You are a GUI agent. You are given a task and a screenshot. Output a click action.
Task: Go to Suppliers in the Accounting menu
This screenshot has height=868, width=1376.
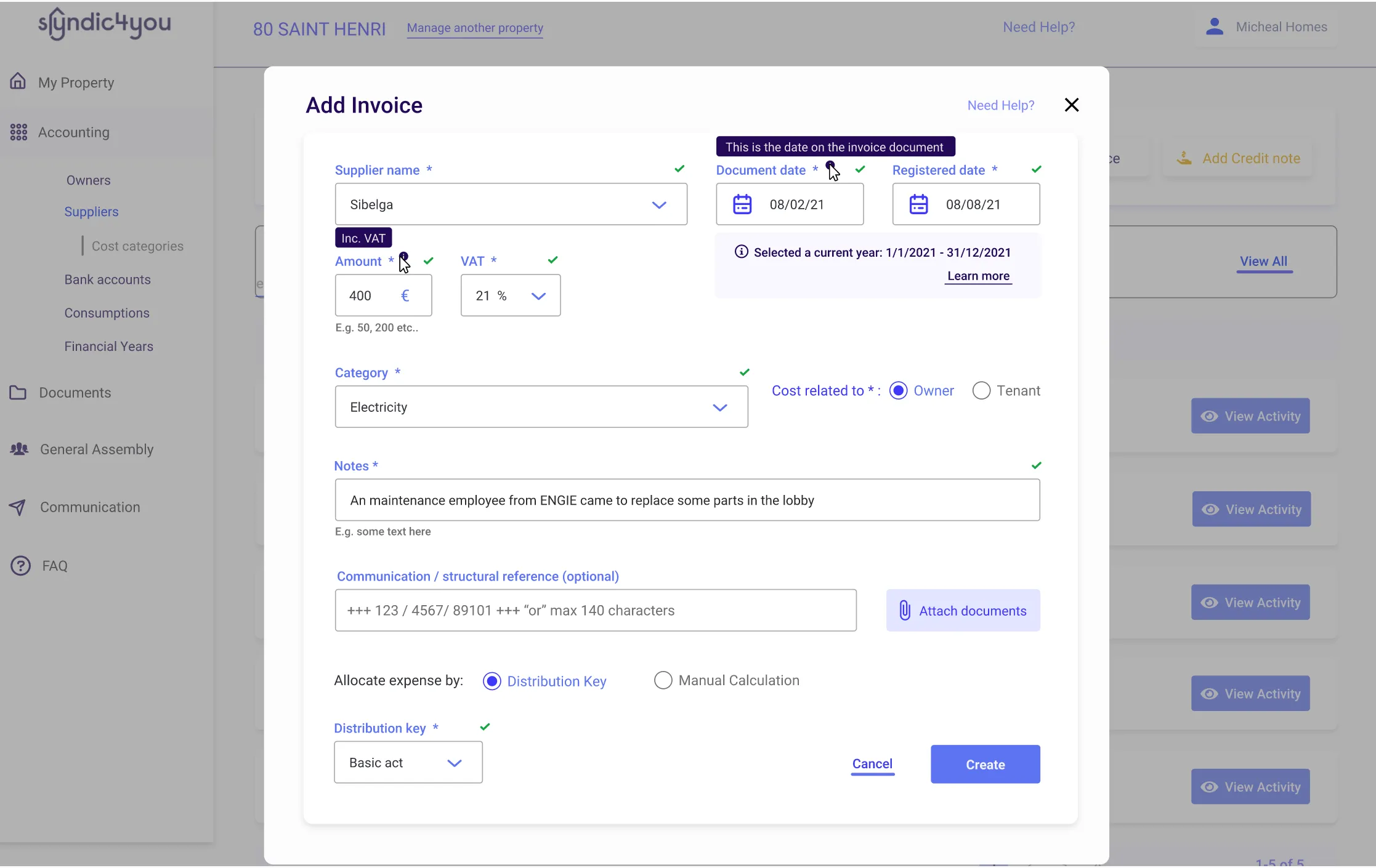pyautogui.click(x=91, y=211)
